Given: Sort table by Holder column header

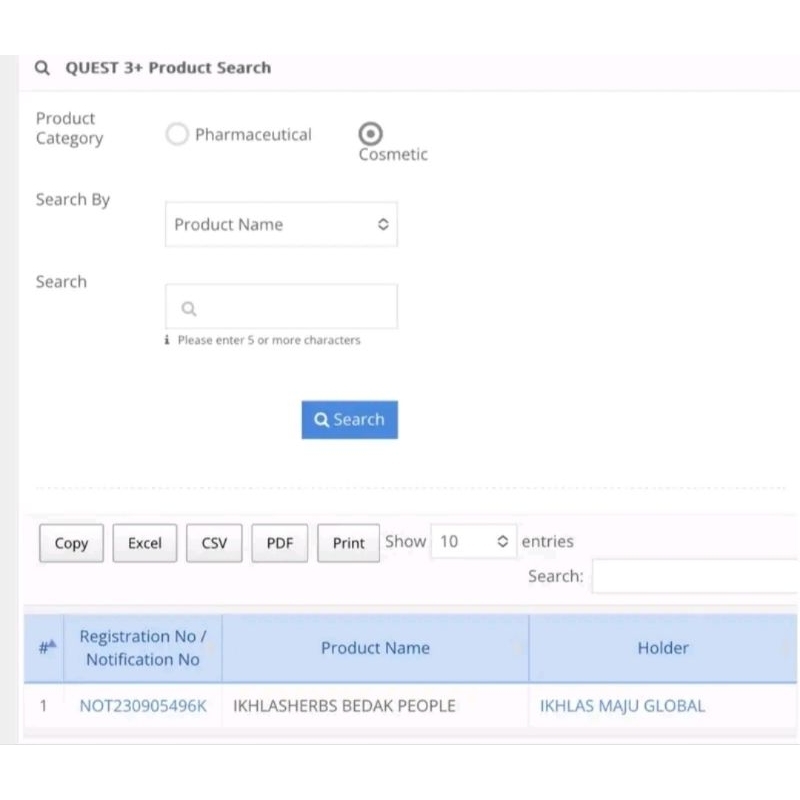Looking at the screenshot, I should tap(662, 648).
